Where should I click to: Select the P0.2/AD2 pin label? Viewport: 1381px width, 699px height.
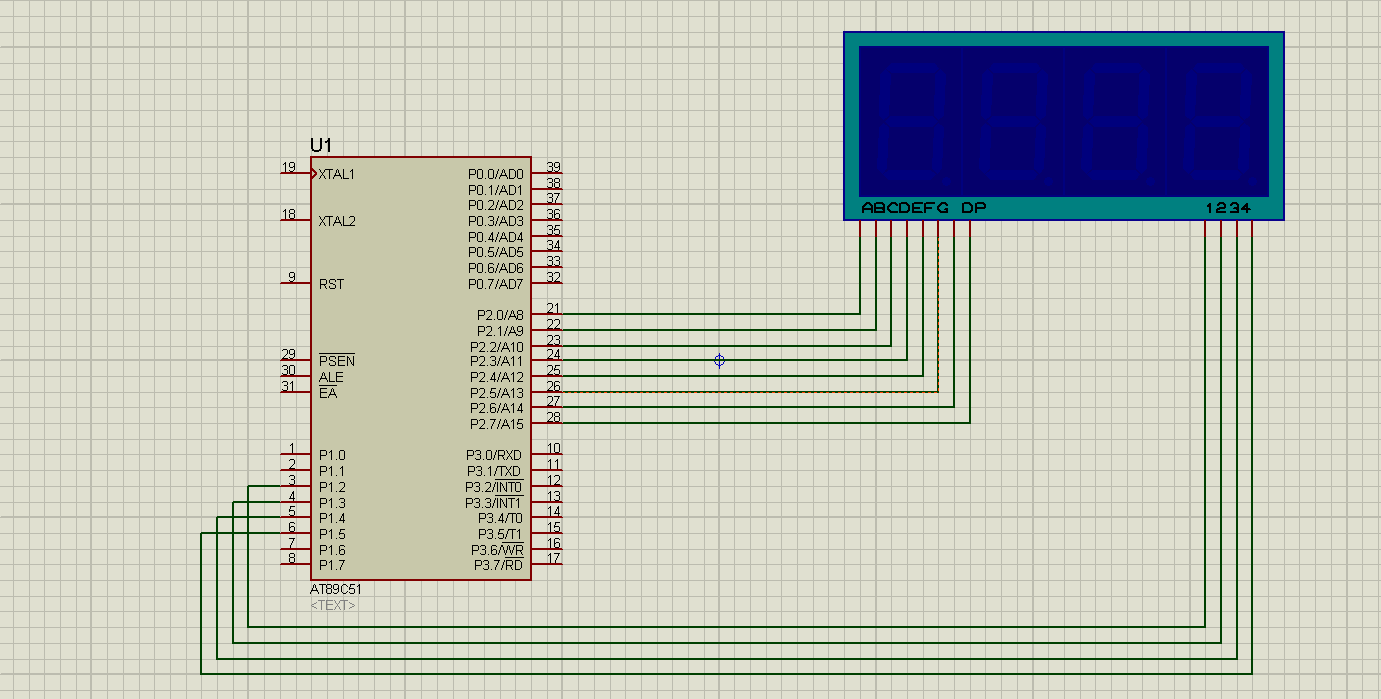click(496, 205)
